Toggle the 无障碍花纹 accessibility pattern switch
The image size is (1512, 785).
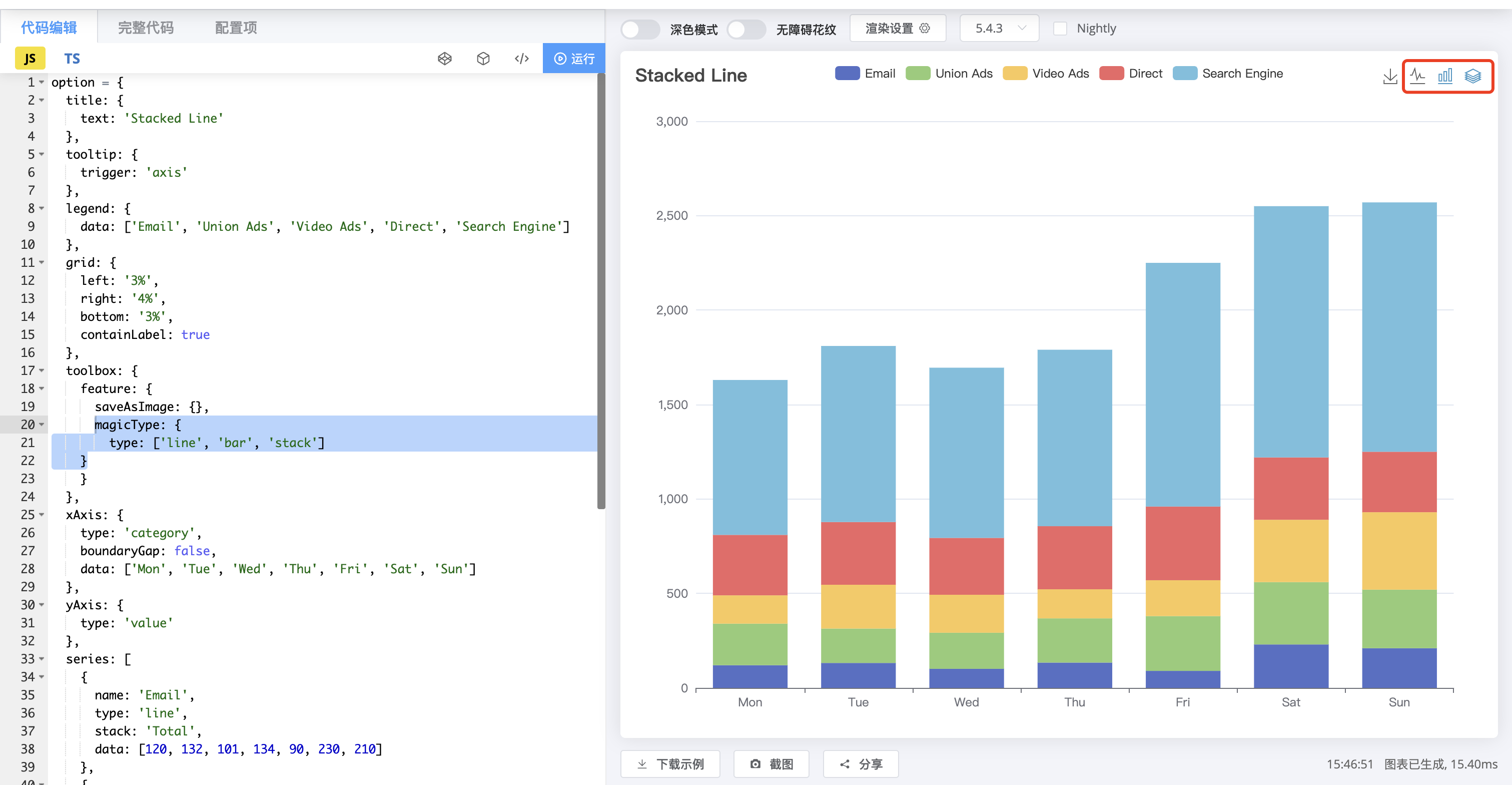pos(746,29)
